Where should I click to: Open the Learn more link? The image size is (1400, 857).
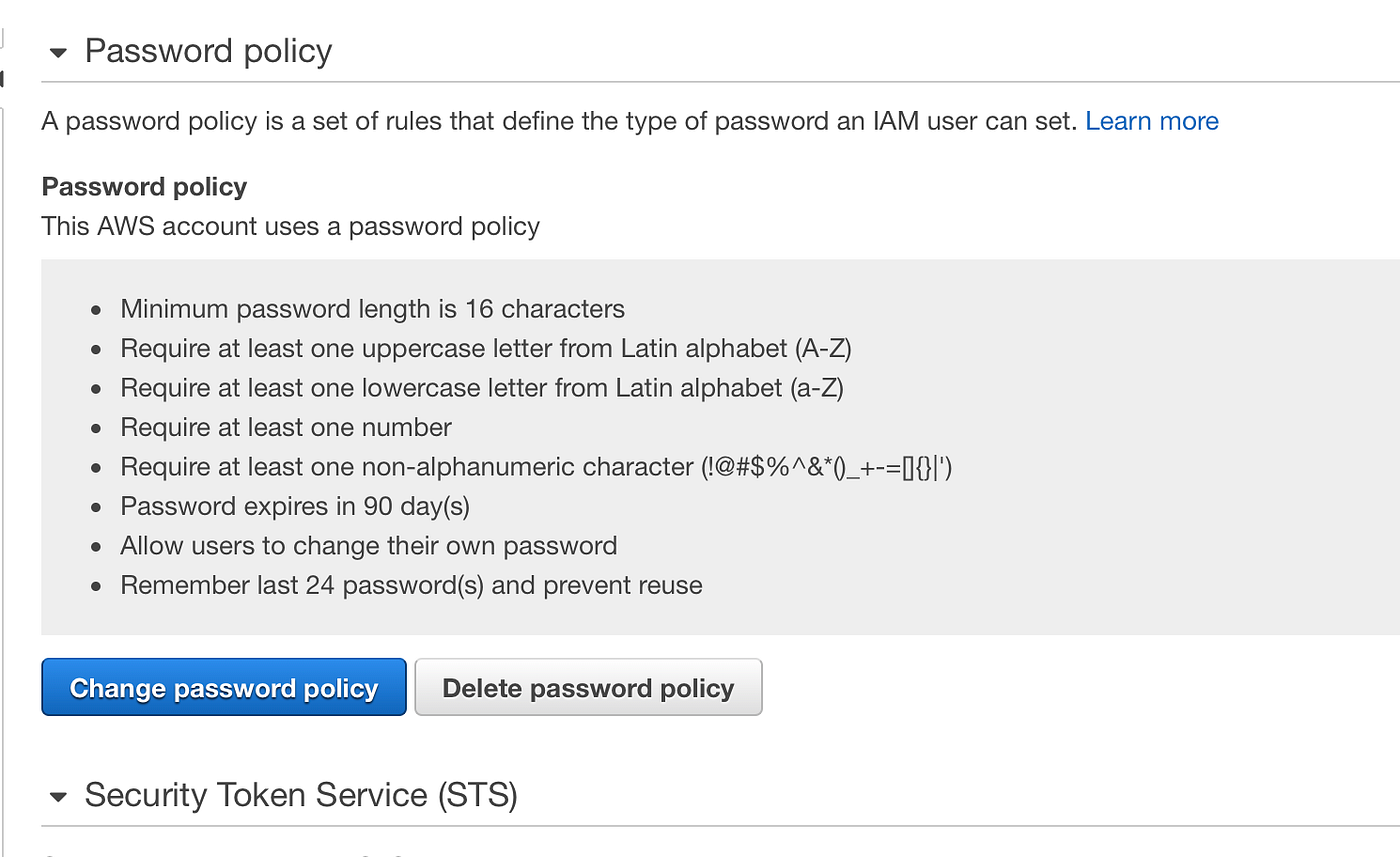pos(1151,121)
